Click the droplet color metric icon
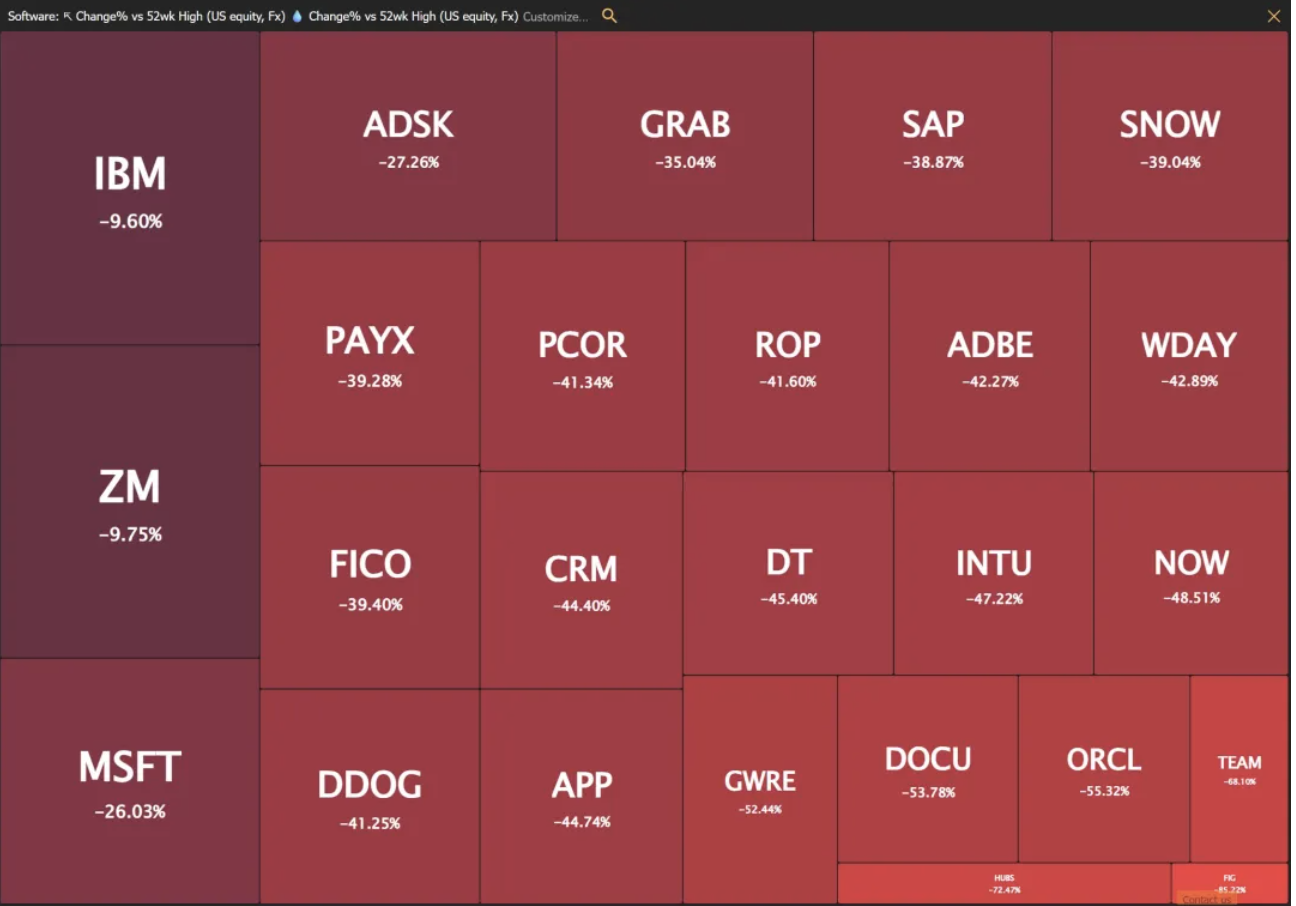Screen dimensions: 1296x906 coord(297,16)
